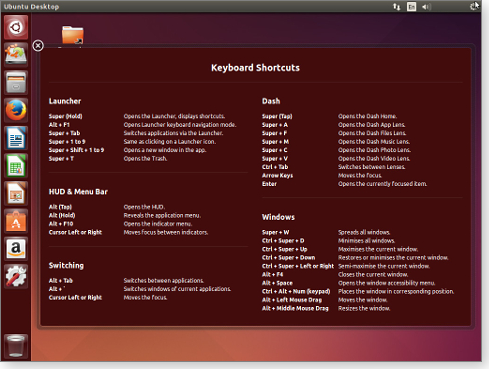The image size is (489, 369).
Task: Click the Super + T shortcut label
Action: (x=61, y=159)
